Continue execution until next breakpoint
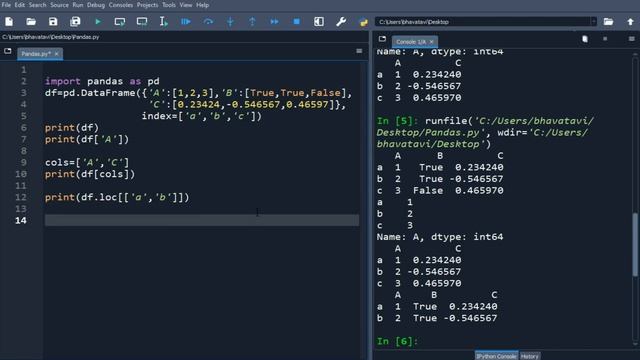640x360 pixels. point(274,22)
